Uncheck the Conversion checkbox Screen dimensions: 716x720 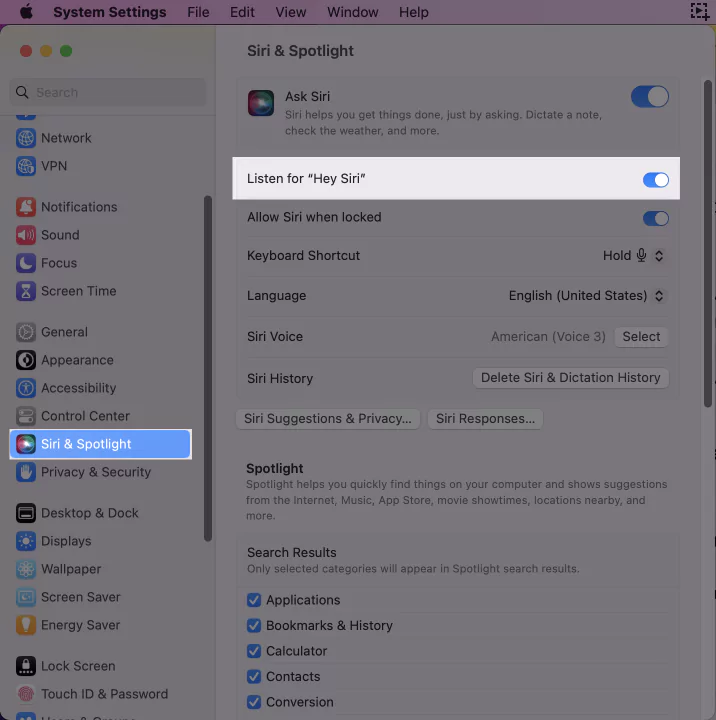[x=254, y=702]
